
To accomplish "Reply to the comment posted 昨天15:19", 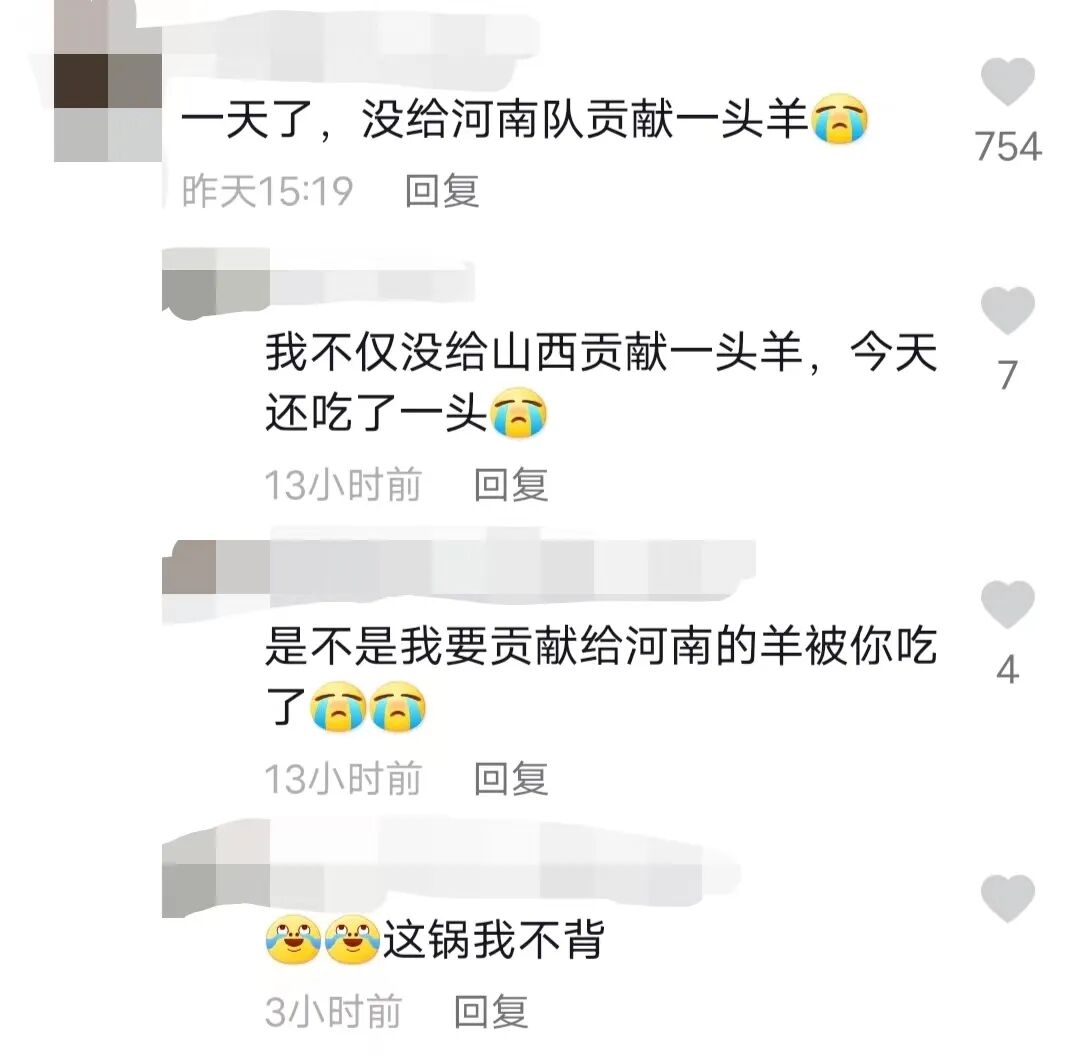I will click(442, 191).
